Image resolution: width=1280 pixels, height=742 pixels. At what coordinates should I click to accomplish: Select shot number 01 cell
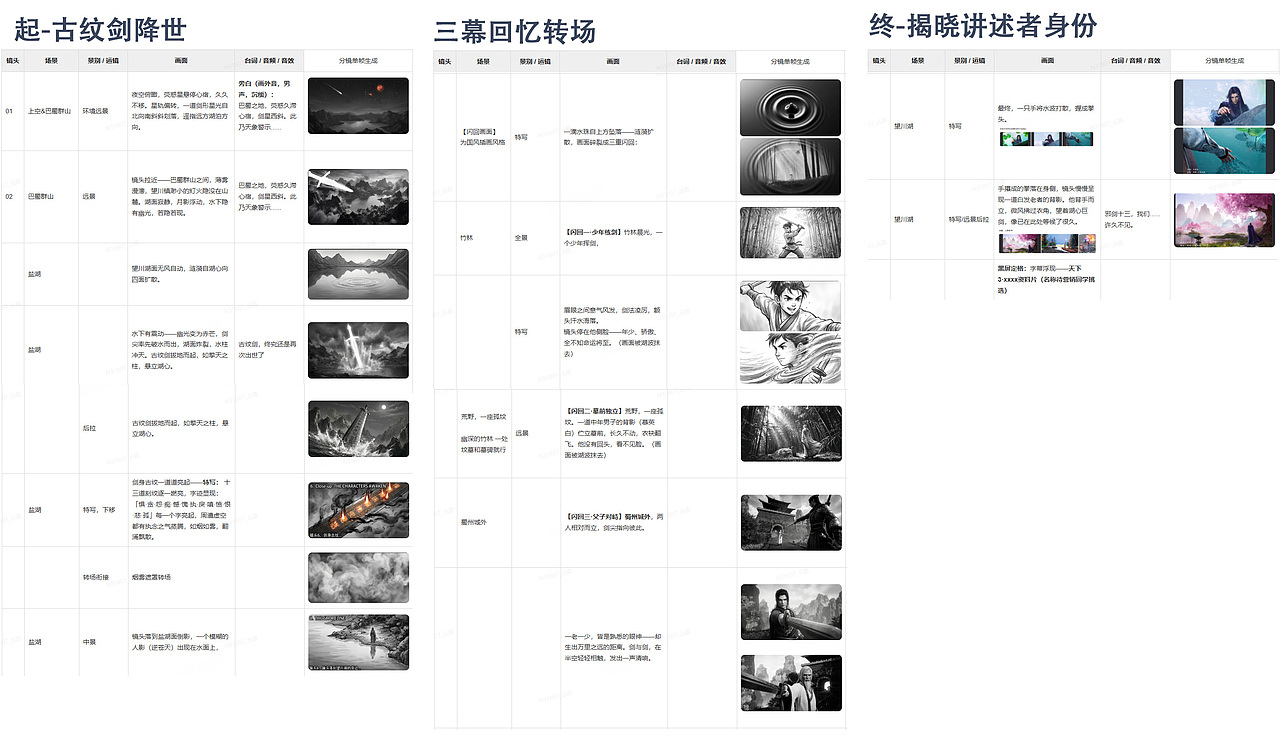[10, 111]
